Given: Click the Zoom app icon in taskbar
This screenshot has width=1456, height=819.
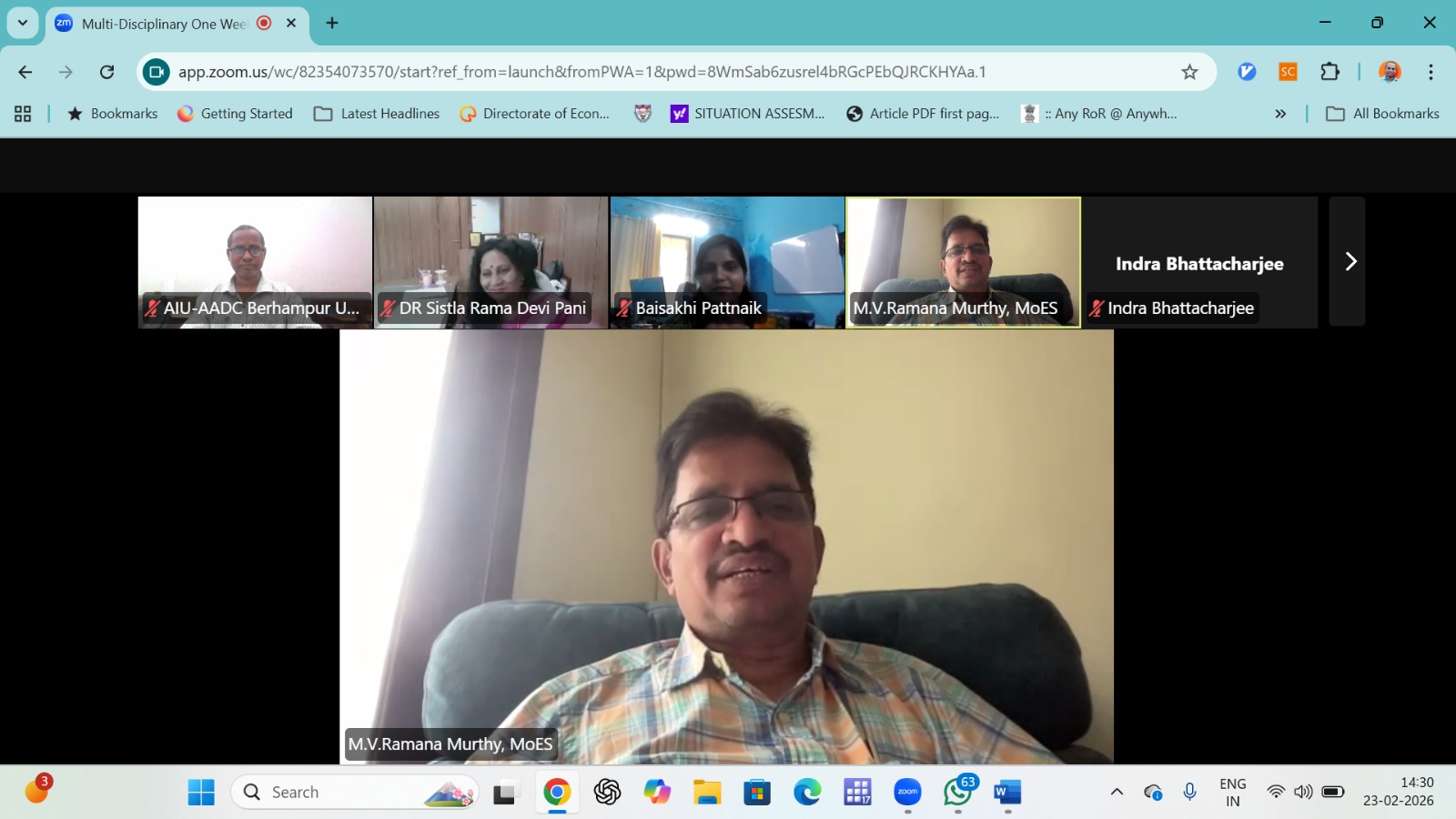Looking at the screenshot, I should (907, 793).
